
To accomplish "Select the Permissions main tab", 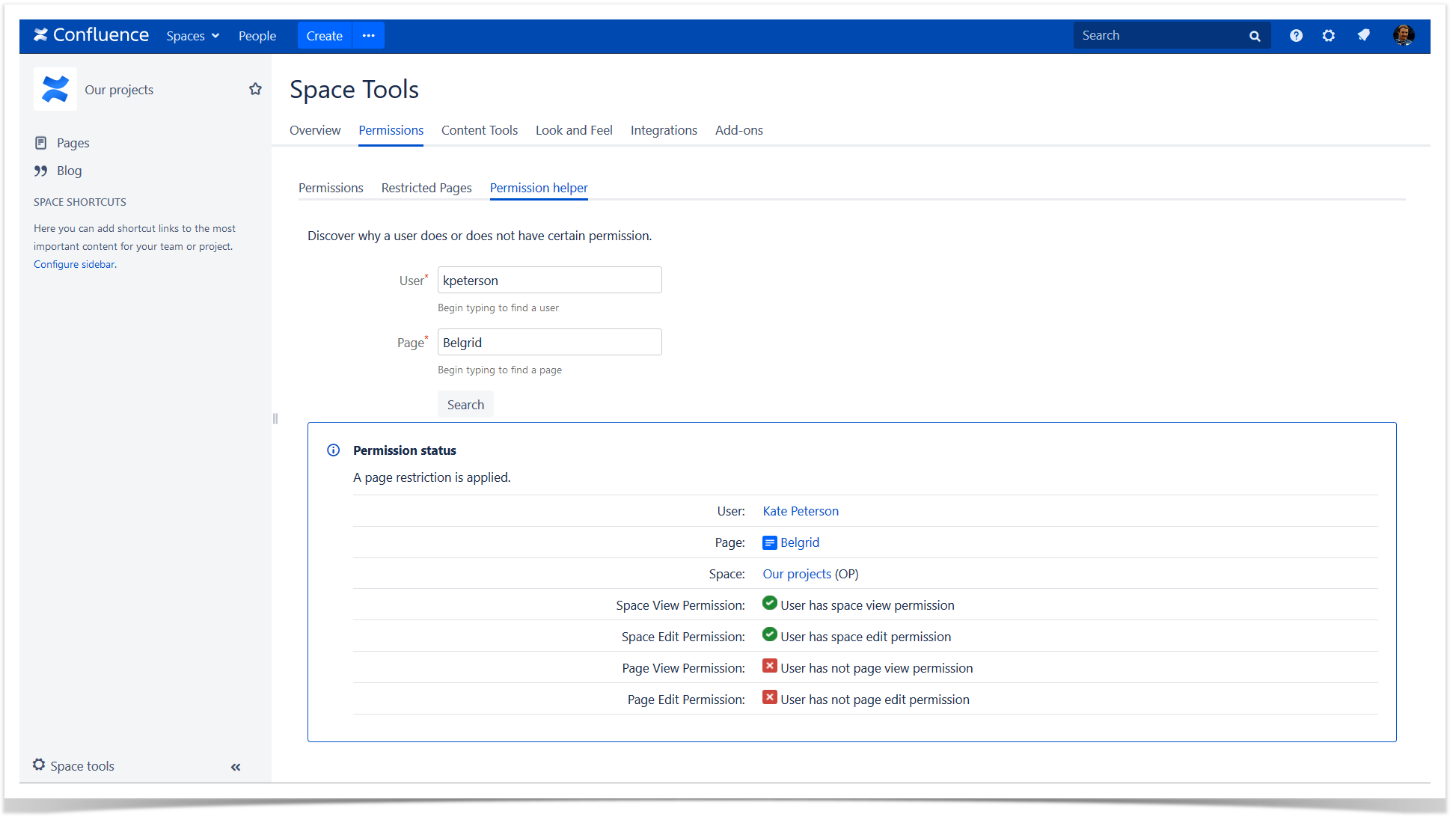I will click(x=391, y=130).
